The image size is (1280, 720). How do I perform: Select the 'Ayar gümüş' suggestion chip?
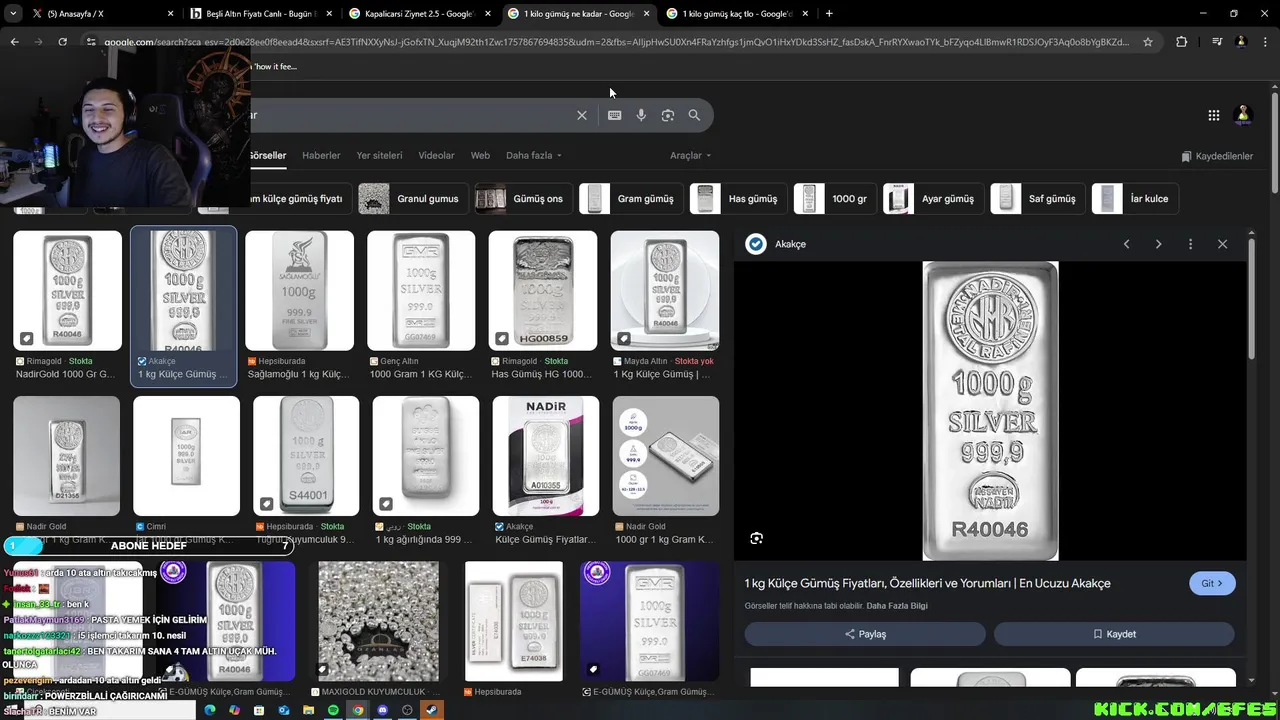tap(933, 199)
